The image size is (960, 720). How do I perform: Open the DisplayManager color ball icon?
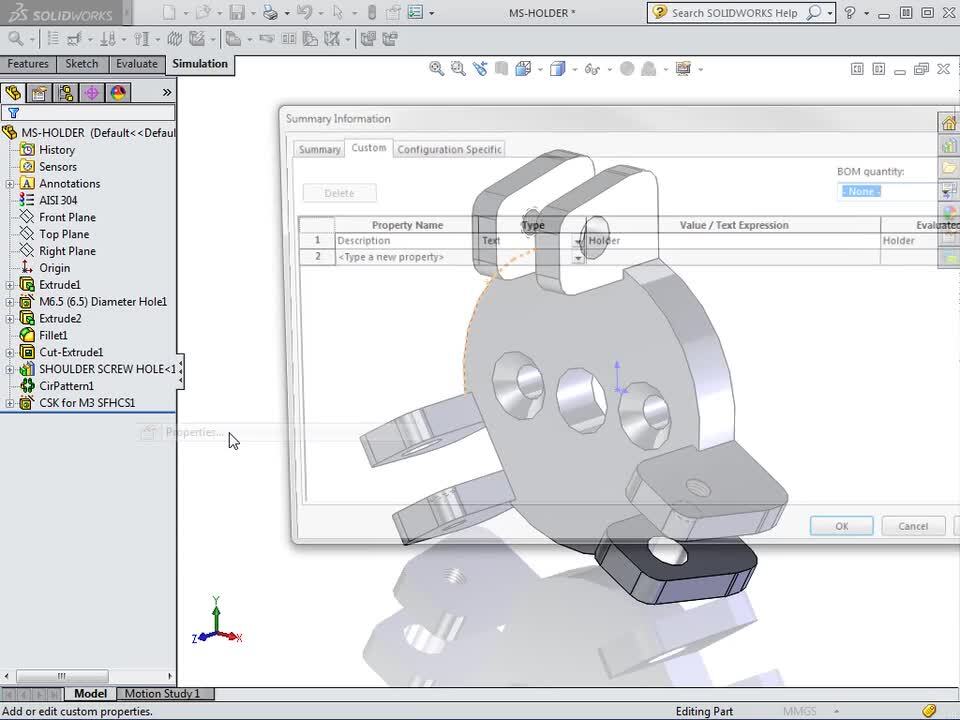118,93
